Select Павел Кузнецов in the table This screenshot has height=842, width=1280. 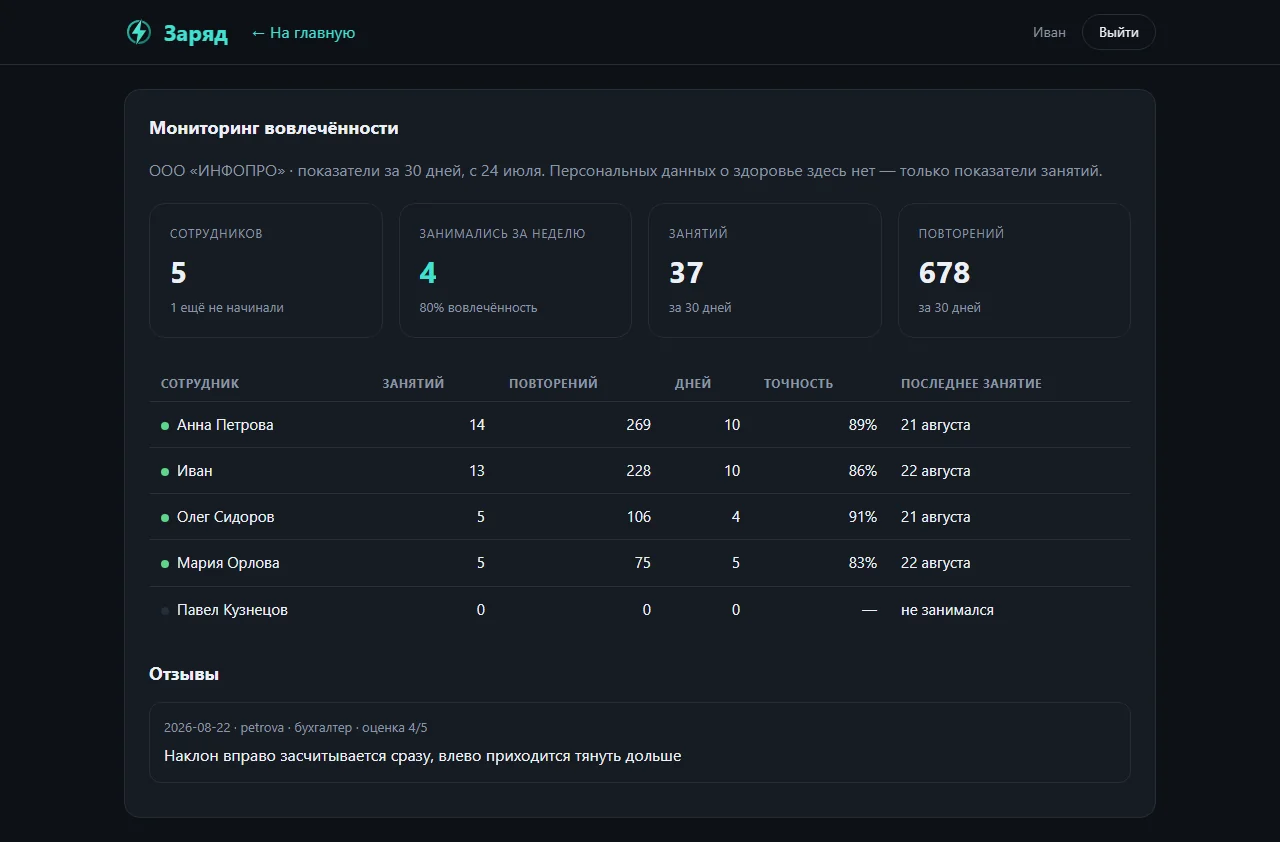click(232, 610)
